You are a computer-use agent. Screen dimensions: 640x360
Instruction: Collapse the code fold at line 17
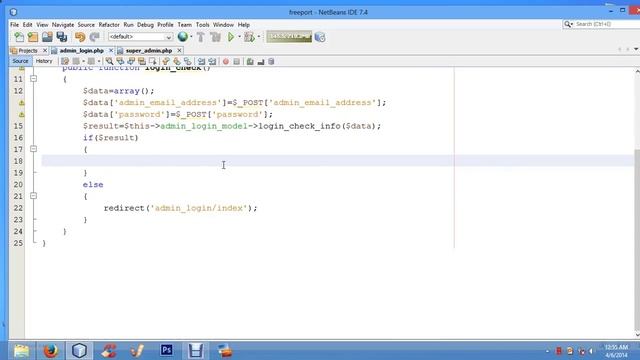(x=33, y=149)
